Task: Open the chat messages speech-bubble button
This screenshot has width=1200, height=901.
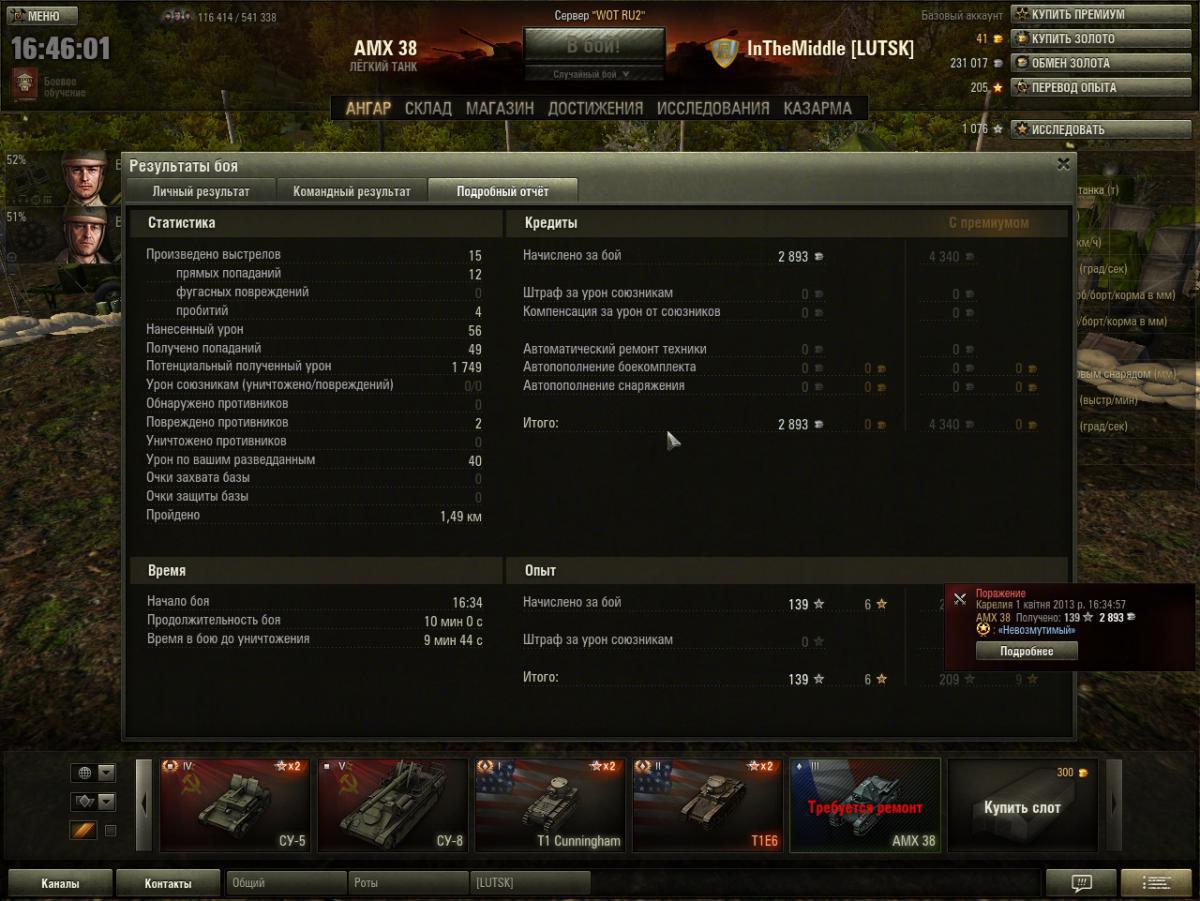Action: [x=1080, y=883]
